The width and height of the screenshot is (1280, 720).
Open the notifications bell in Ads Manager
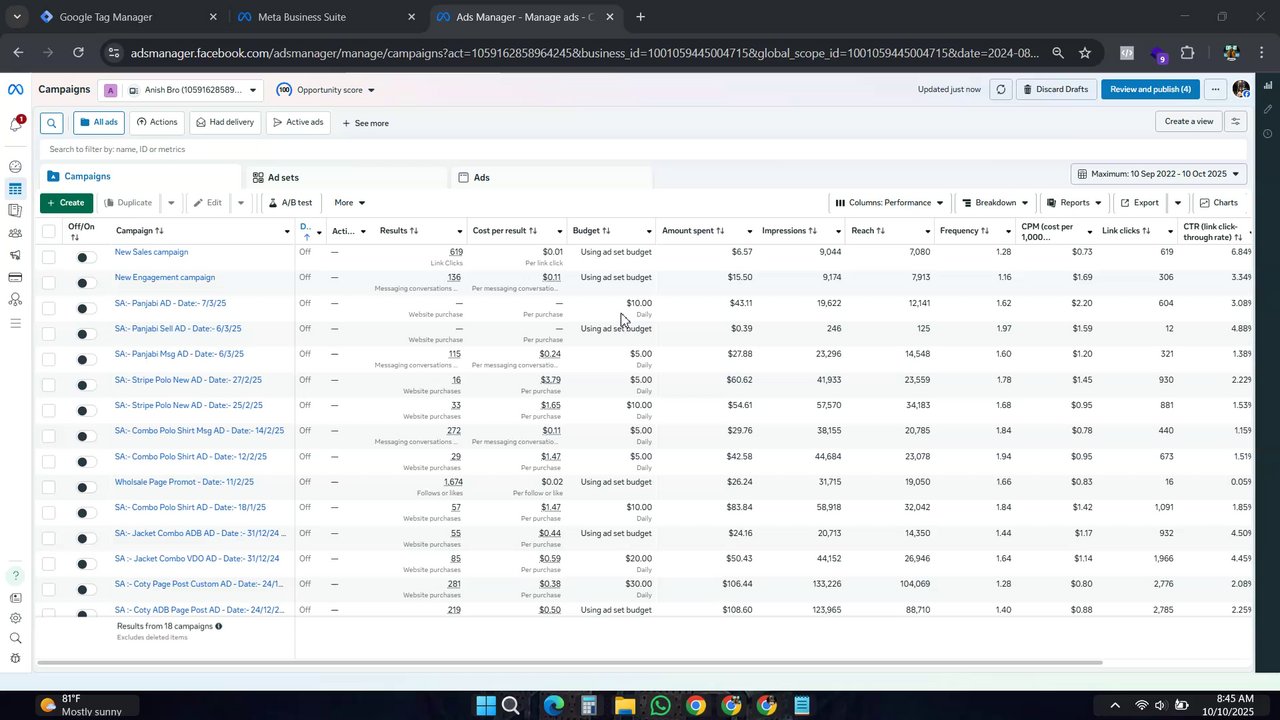(x=15, y=124)
